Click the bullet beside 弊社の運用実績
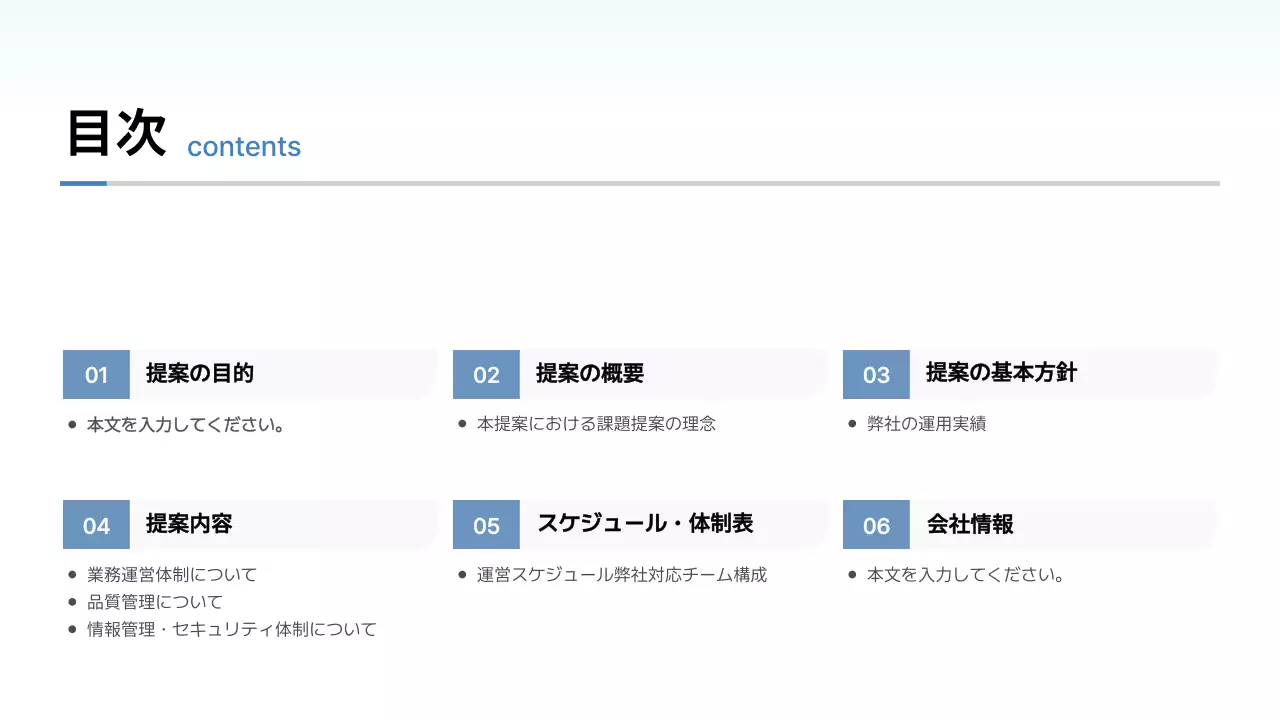Viewport: 1280px width, 720px height. click(850, 423)
